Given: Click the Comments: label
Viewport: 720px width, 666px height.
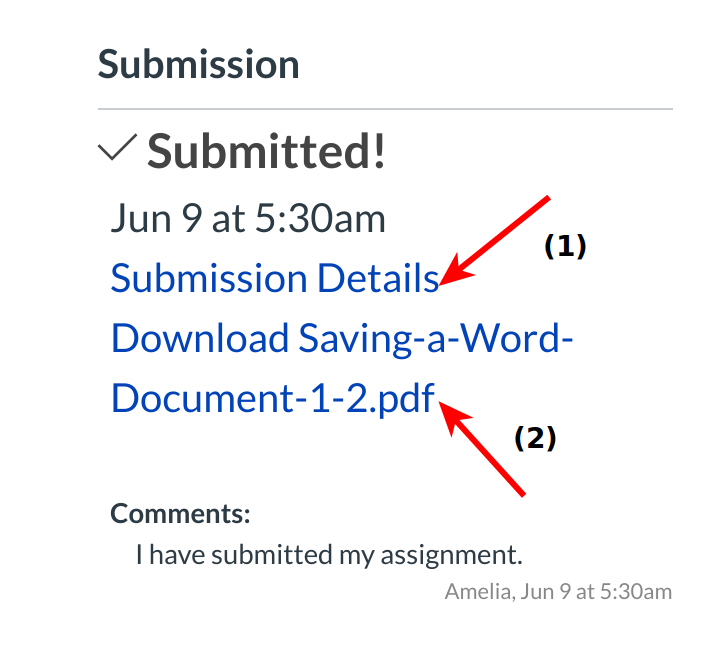Looking at the screenshot, I should tap(180, 514).
